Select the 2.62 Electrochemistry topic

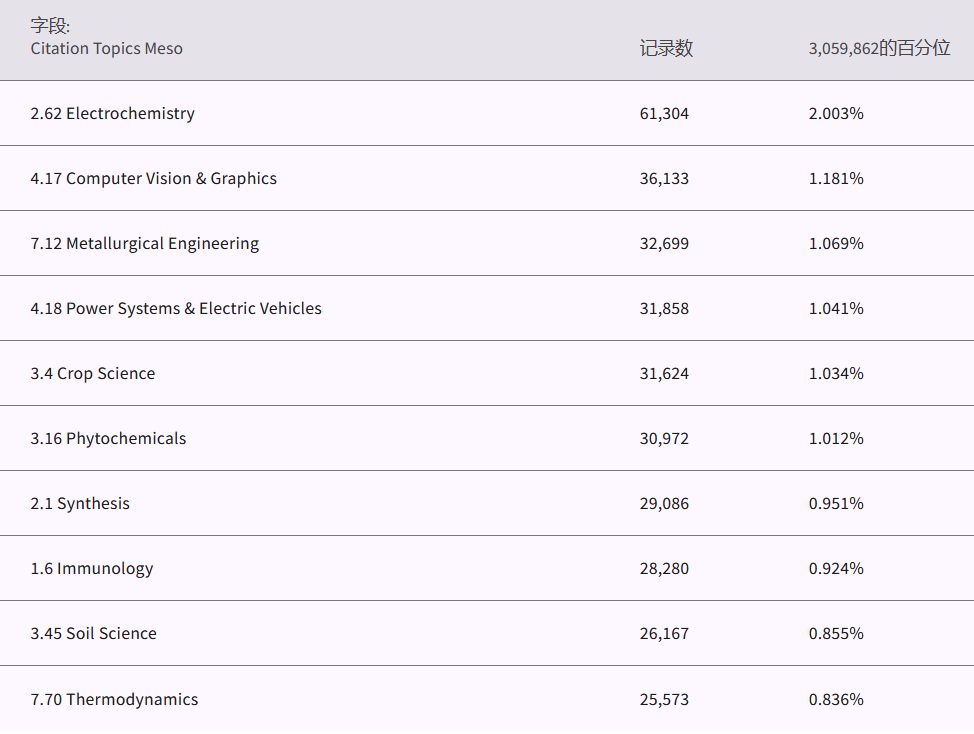[112, 113]
